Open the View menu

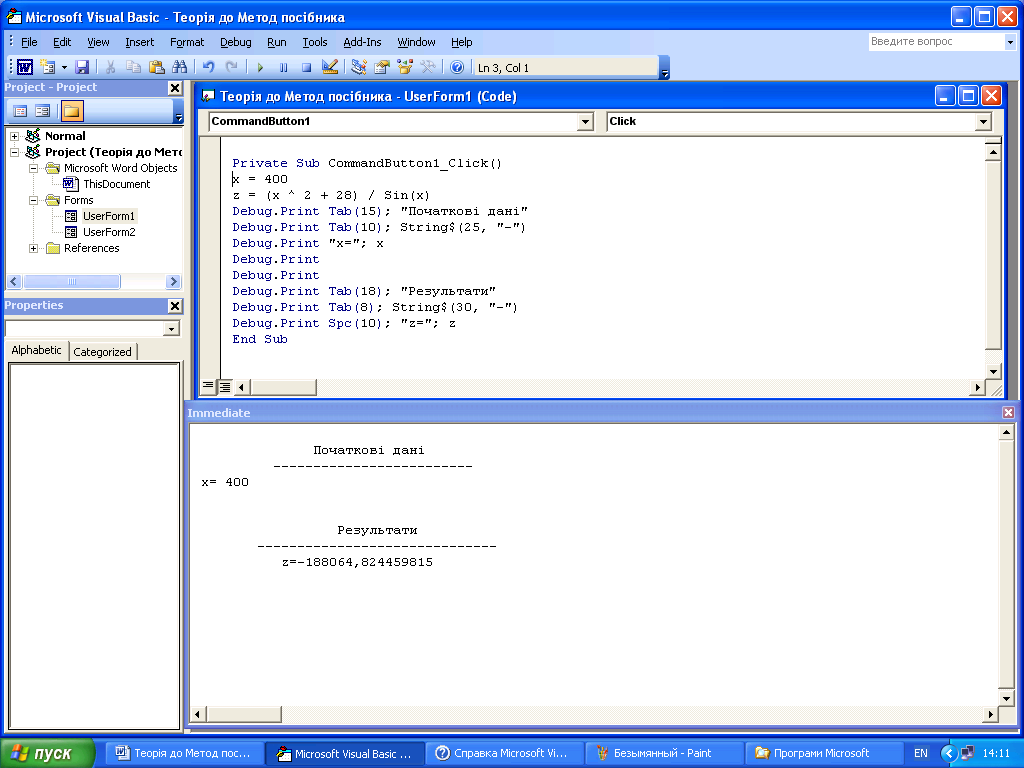[98, 42]
